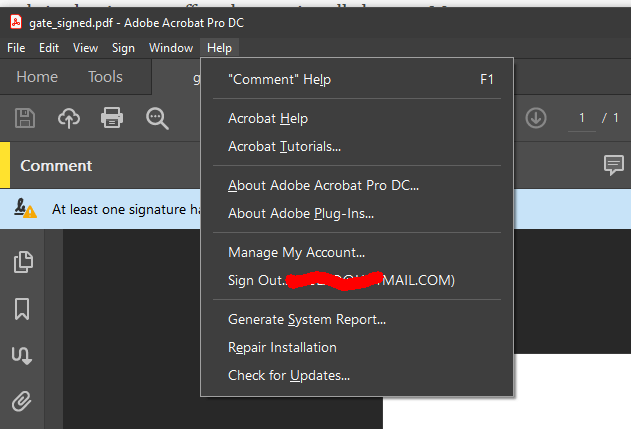Click the magnifier search icon

click(x=157, y=118)
